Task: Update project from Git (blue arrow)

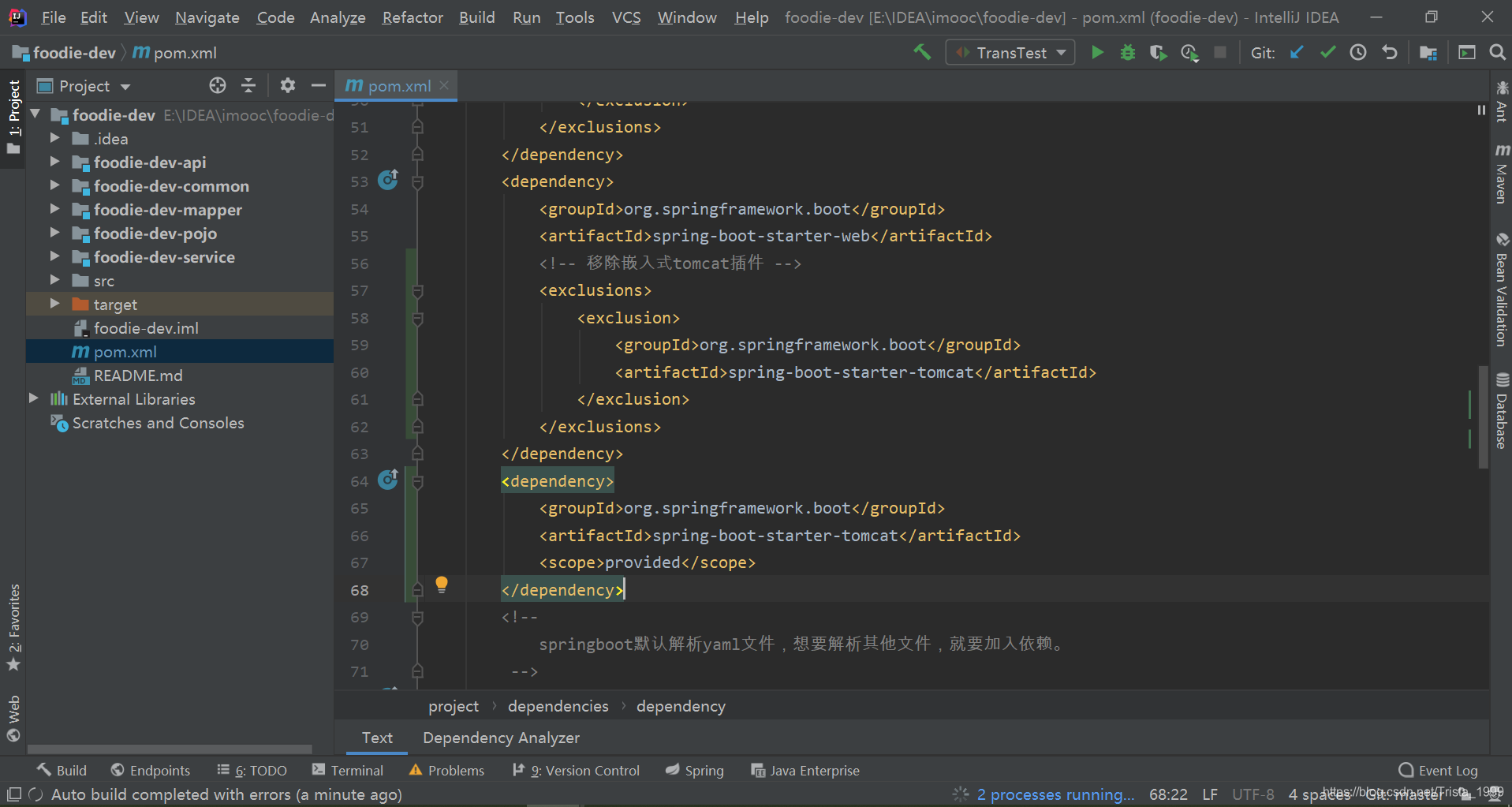Action: [x=1297, y=52]
